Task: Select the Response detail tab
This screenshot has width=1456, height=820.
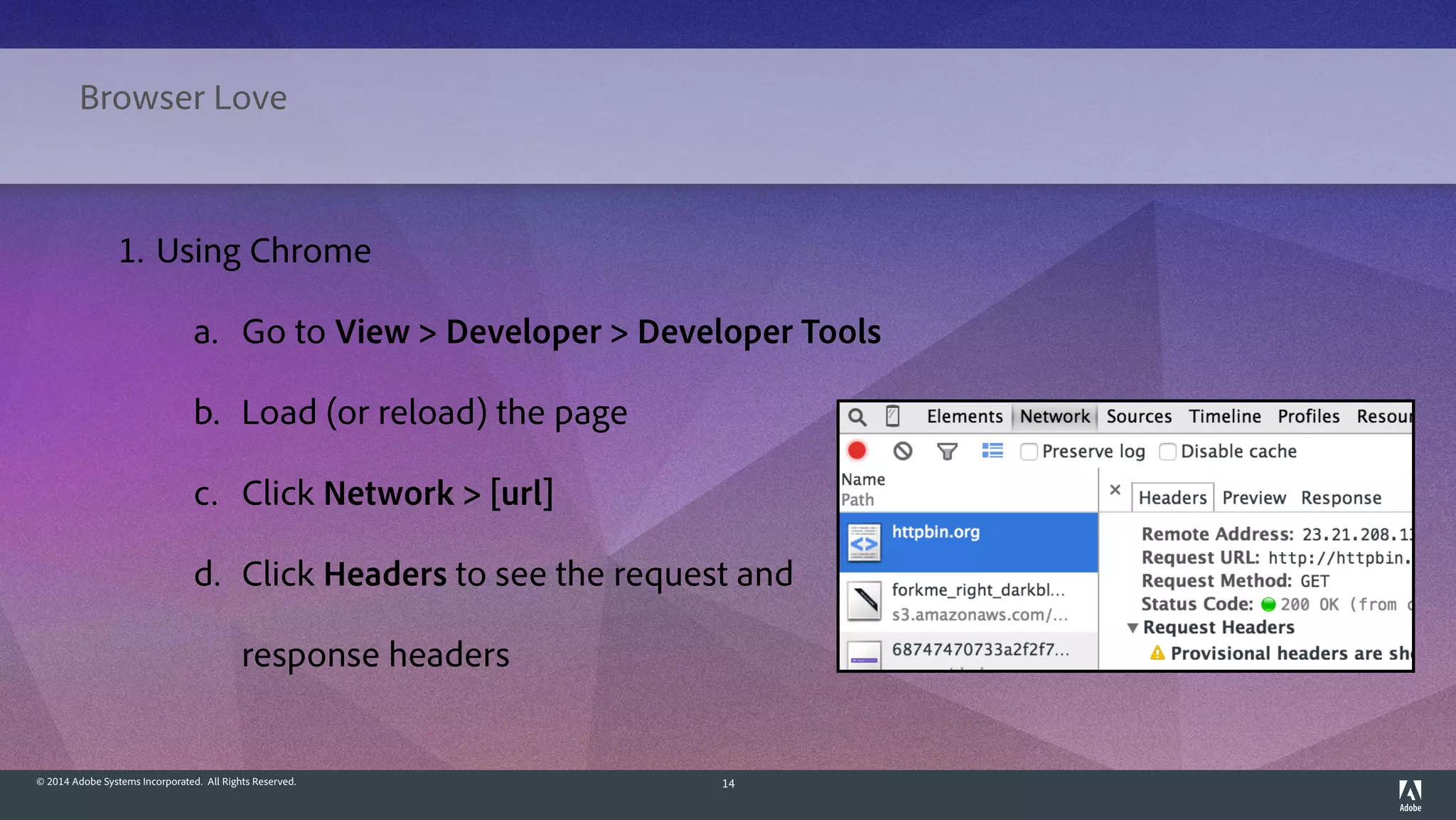Action: point(1342,498)
